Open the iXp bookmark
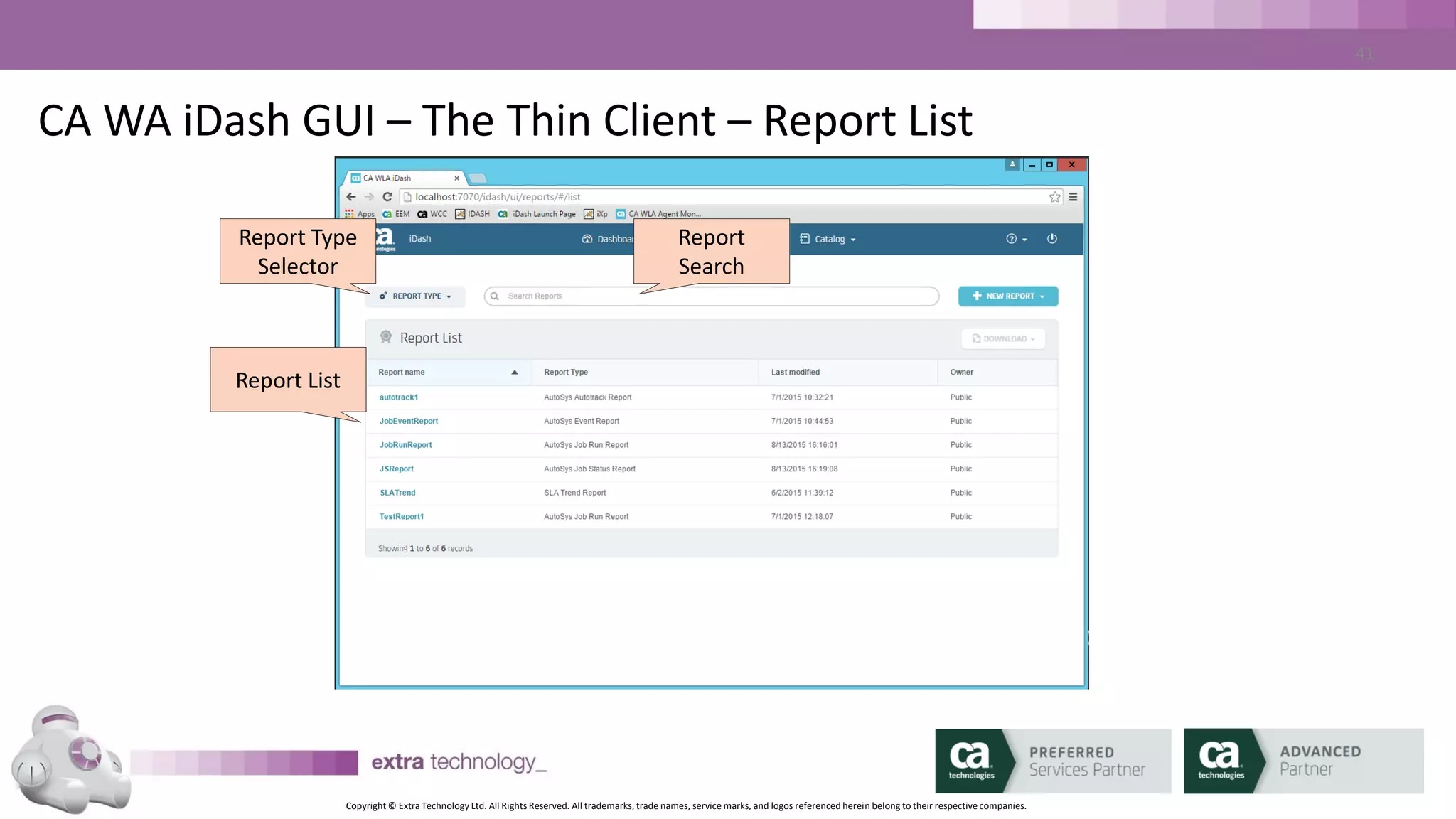This screenshot has width=1456, height=819. coord(596,214)
